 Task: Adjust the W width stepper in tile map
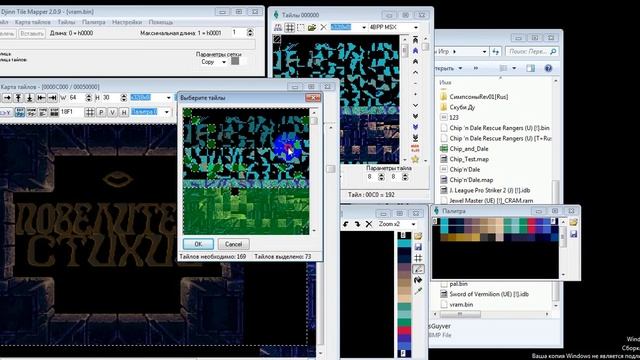(89, 98)
